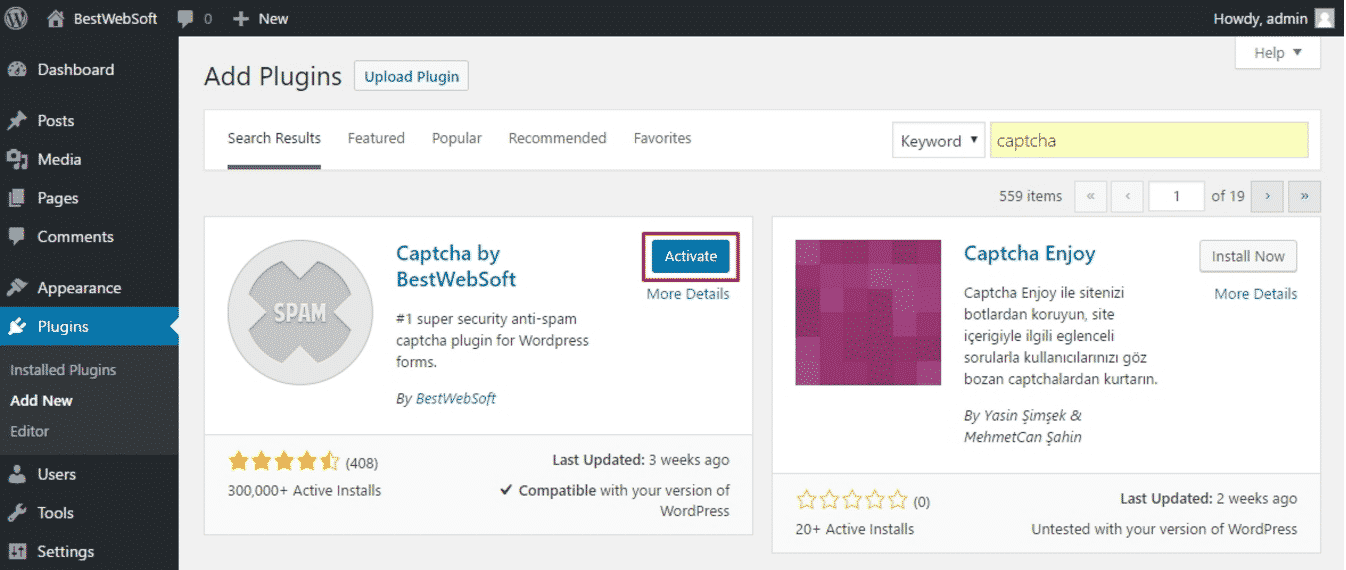Screen dimensions: 1346x570
Task: Open the Captcha SPAM plugin icon
Action: click(300, 313)
